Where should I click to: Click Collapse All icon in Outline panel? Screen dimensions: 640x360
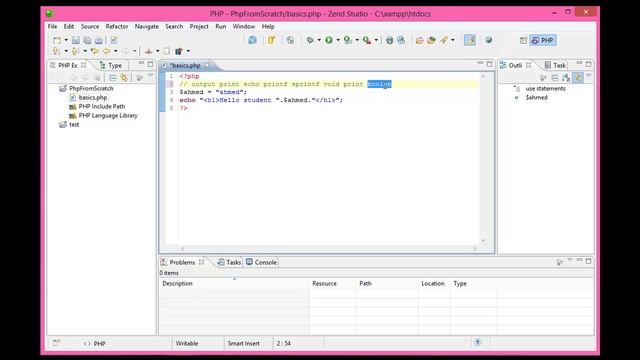(x=555, y=78)
